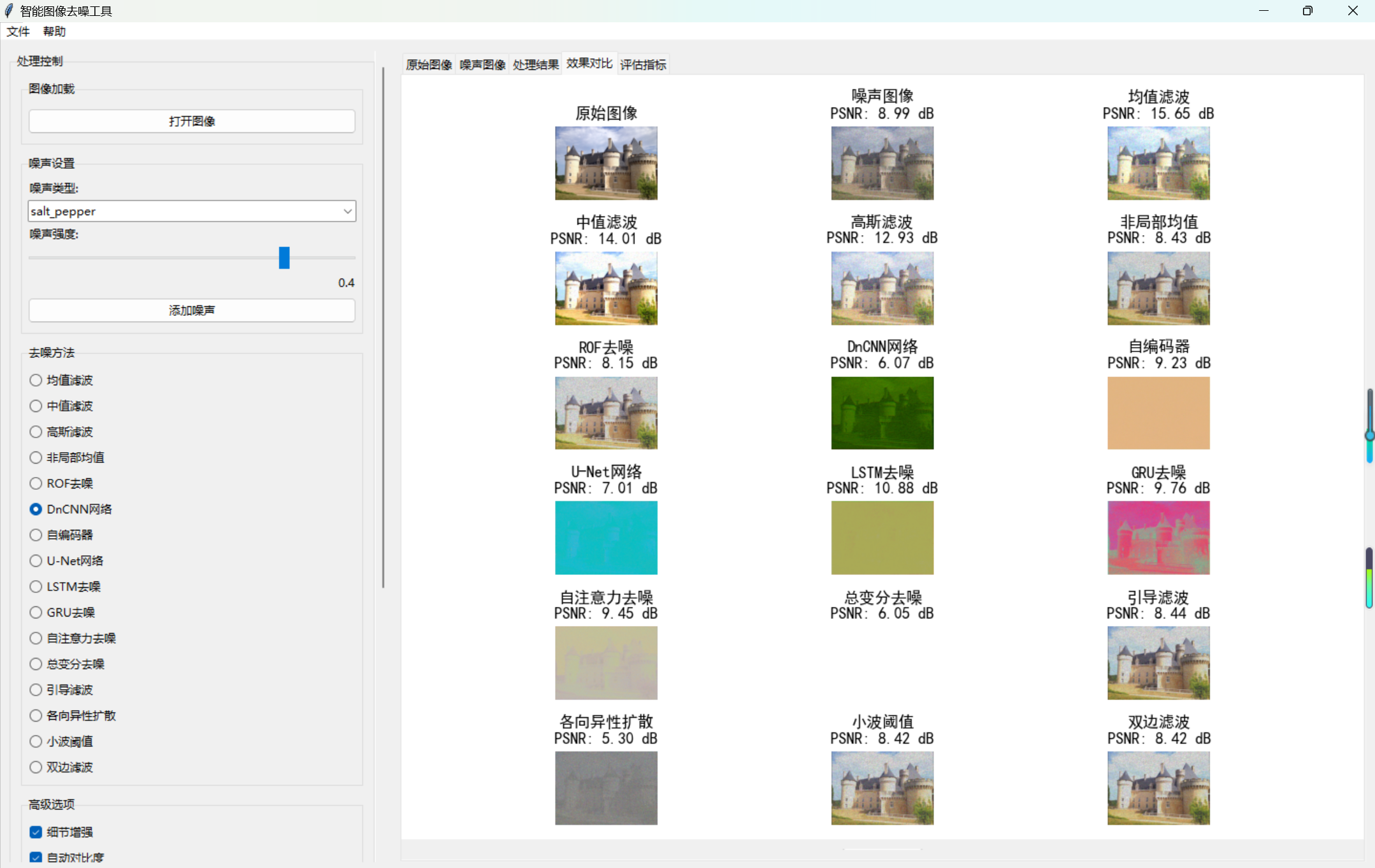The height and width of the screenshot is (868, 1375).
Task: Click the 打开图像 button
Action: (x=191, y=121)
